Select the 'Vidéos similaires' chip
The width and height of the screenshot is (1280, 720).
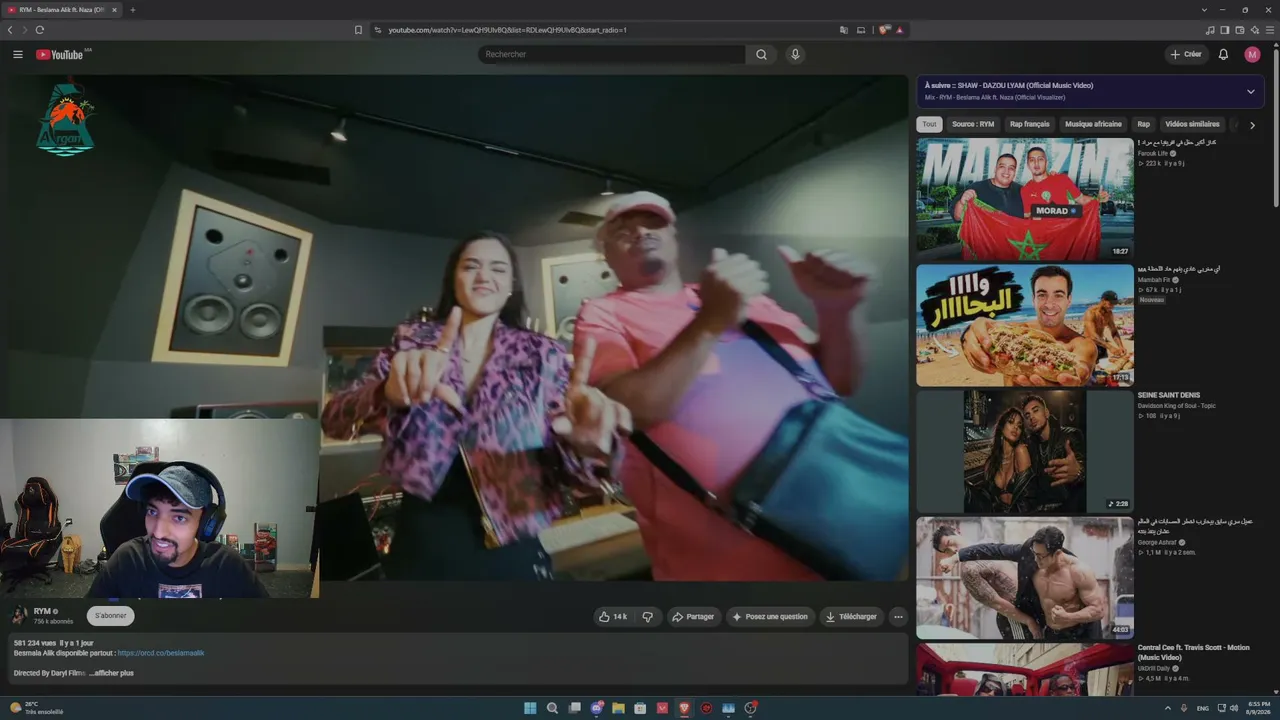coord(1192,125)
